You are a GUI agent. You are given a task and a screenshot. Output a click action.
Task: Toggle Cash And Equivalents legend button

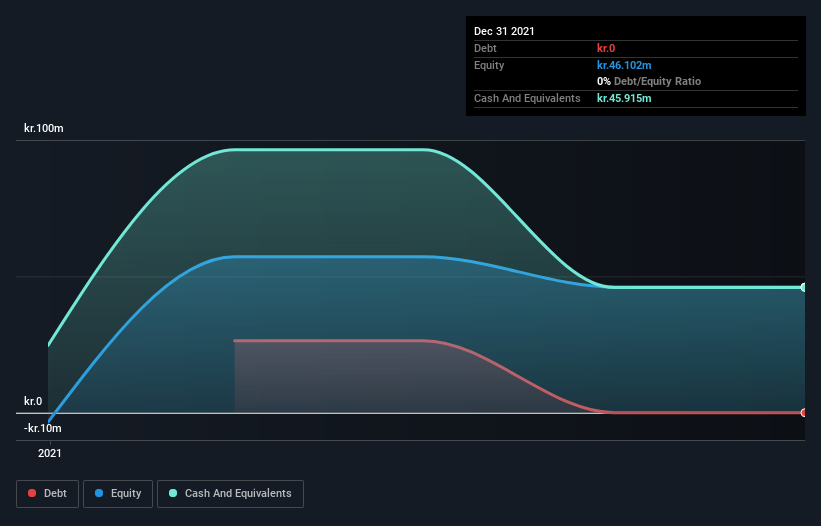click(230, 494)
